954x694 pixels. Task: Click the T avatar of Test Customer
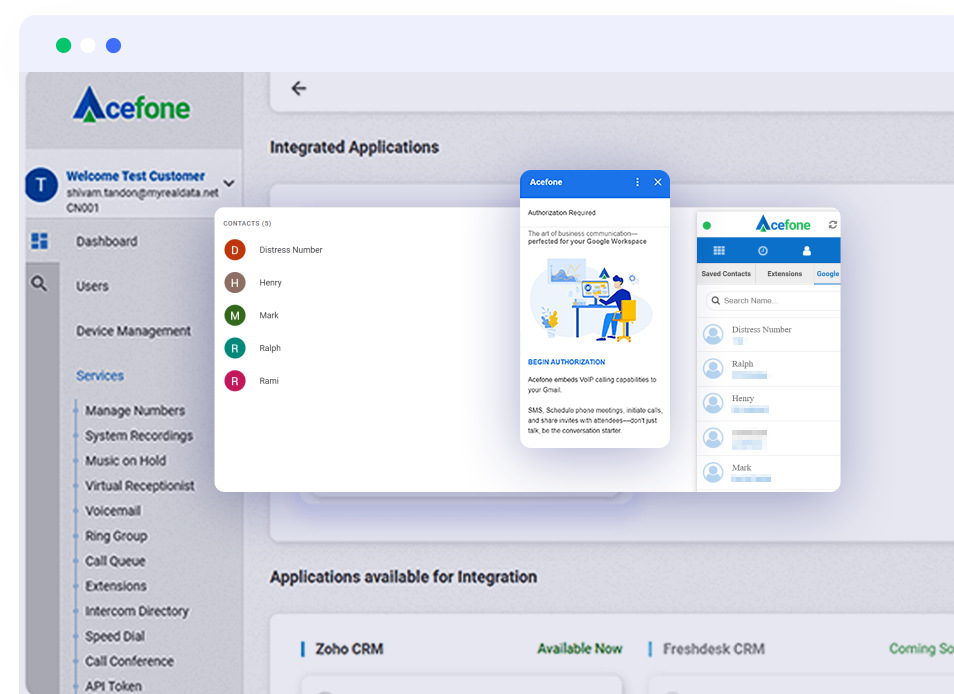(x=41, y=185)
